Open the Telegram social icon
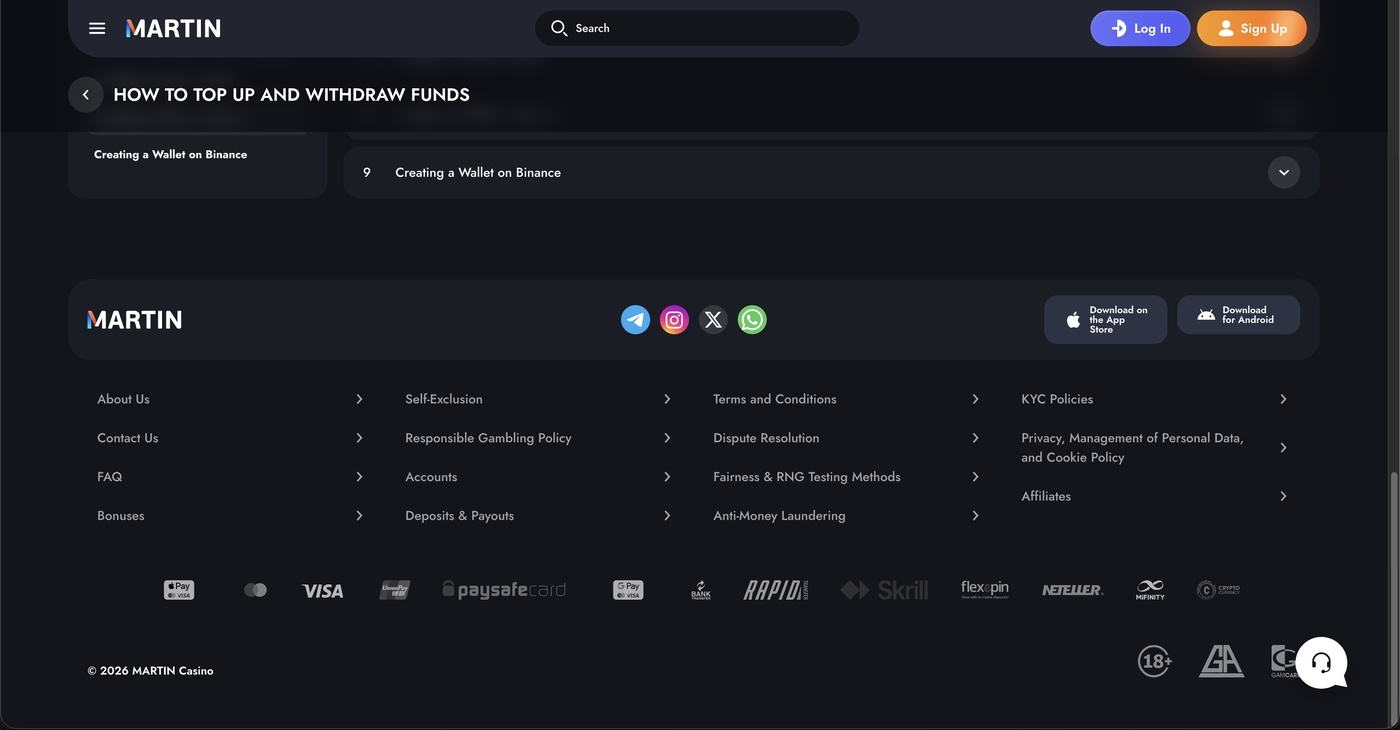The width and height of the screenshot is (1400, 730). click(x=636, y=320)
